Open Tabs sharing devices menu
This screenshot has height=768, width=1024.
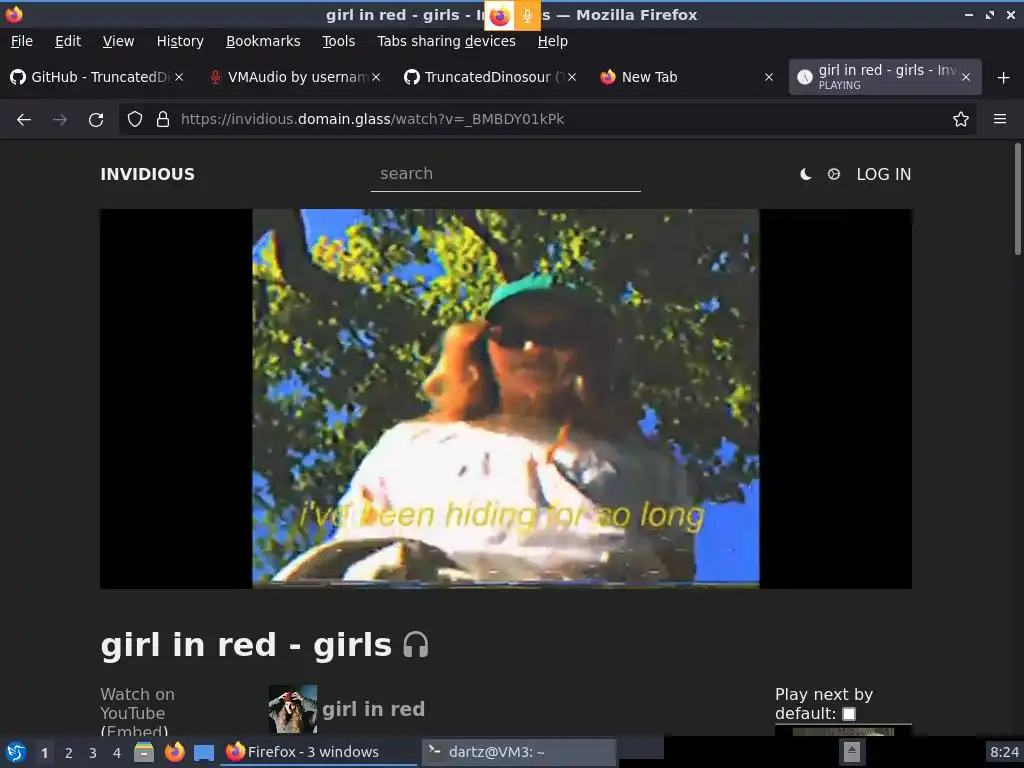(x=446, y=41)
